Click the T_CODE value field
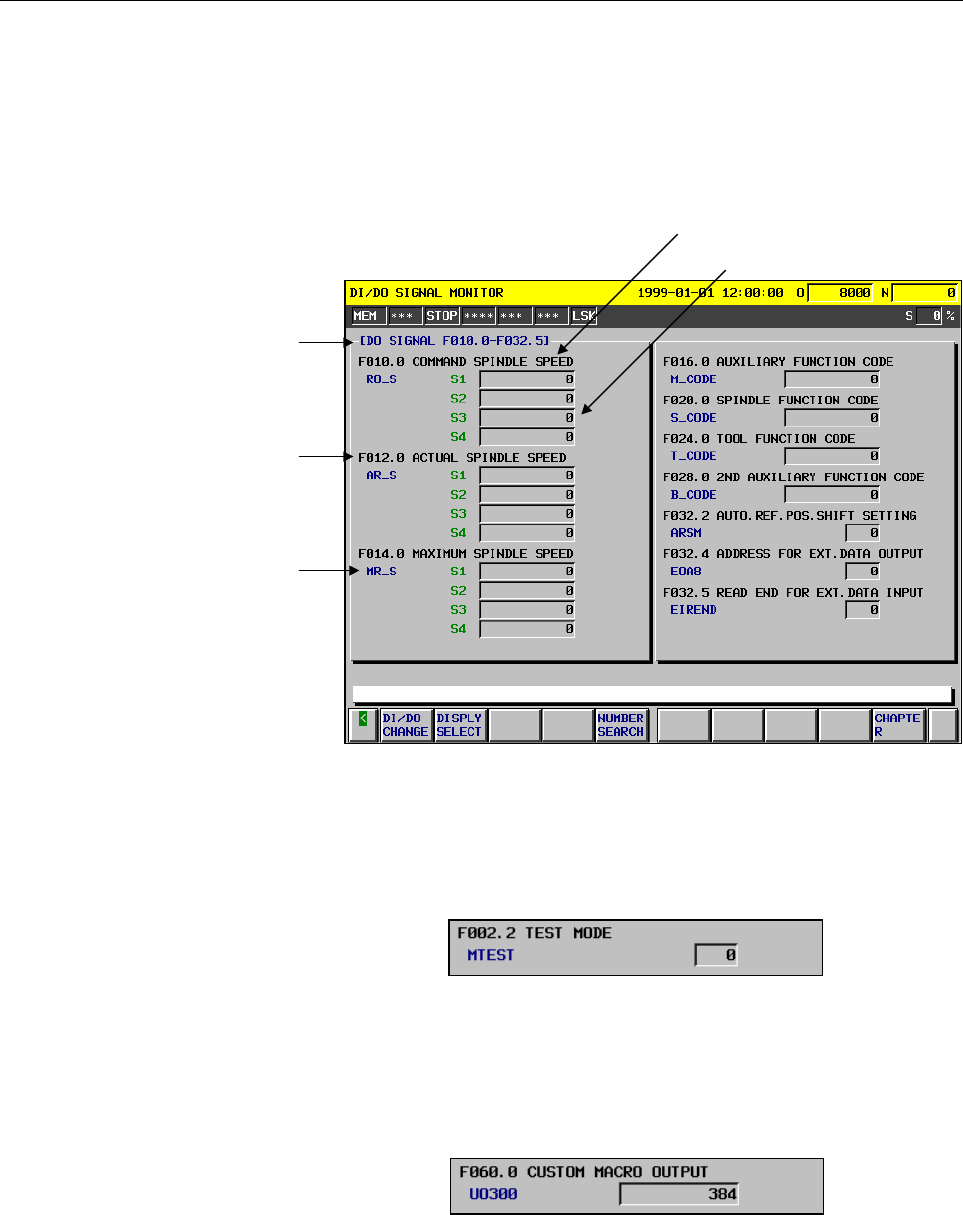 point(832,456)
